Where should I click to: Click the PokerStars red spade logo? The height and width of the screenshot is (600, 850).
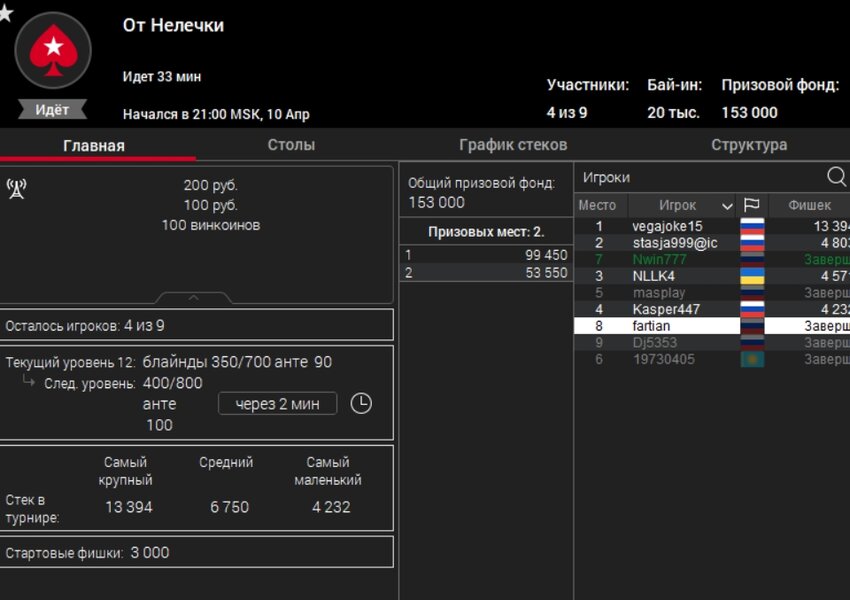(x=53, y=51)
